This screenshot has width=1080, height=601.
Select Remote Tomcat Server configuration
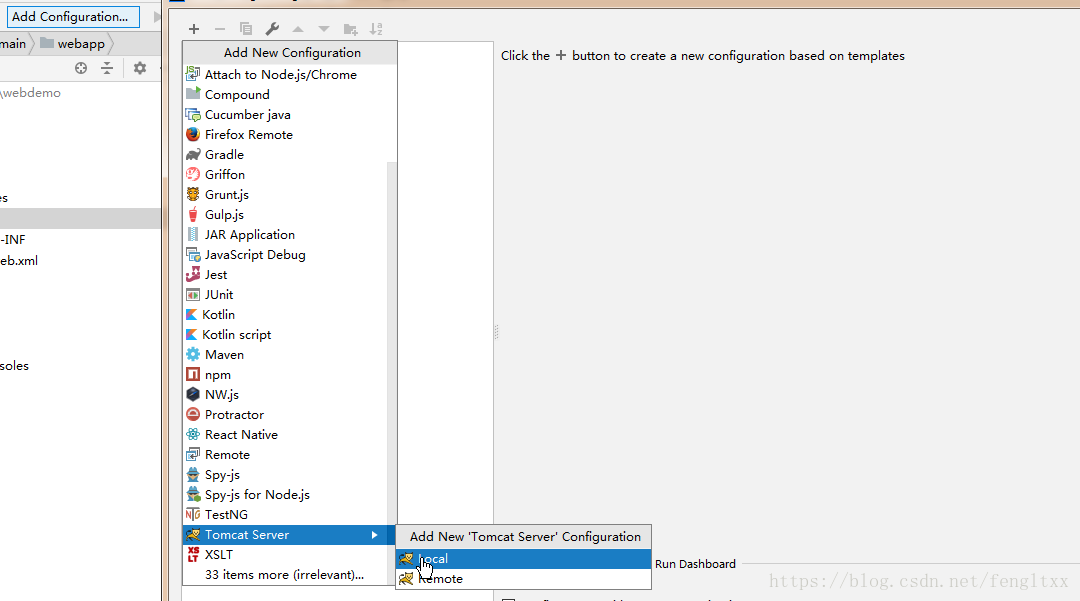[x=523, y=579]
